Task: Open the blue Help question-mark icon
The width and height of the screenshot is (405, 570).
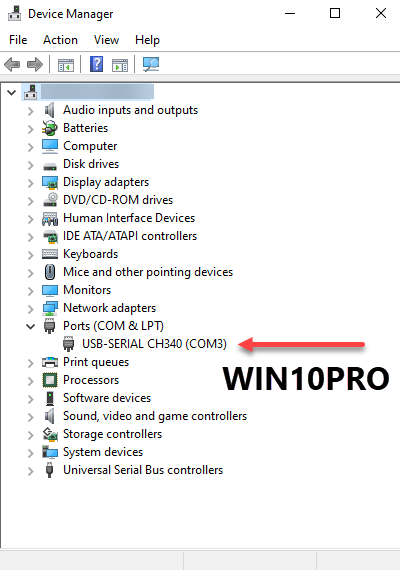Action: (x=96, y=64)
